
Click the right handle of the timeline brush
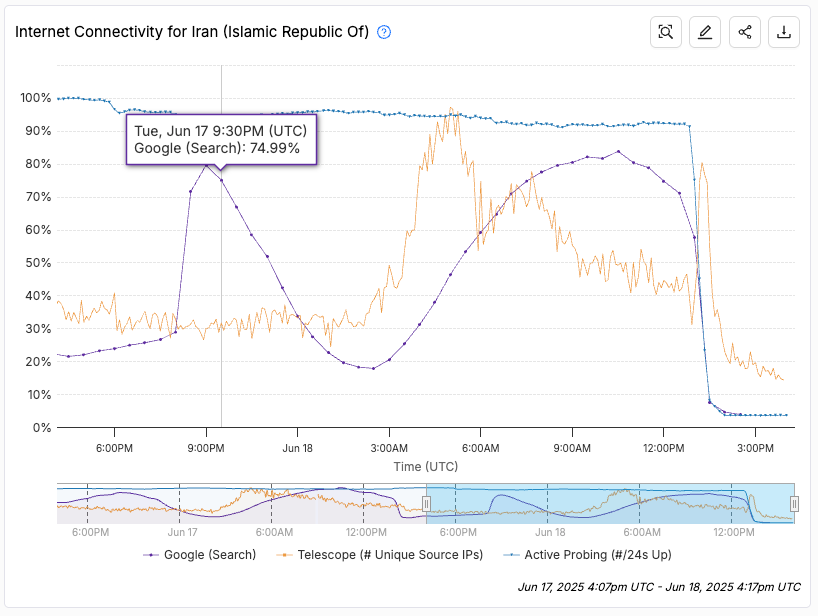[x=793, y=504]
